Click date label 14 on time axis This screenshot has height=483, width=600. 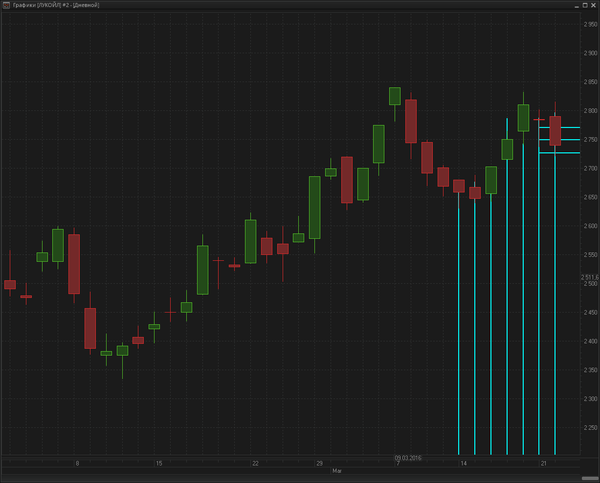463,463
